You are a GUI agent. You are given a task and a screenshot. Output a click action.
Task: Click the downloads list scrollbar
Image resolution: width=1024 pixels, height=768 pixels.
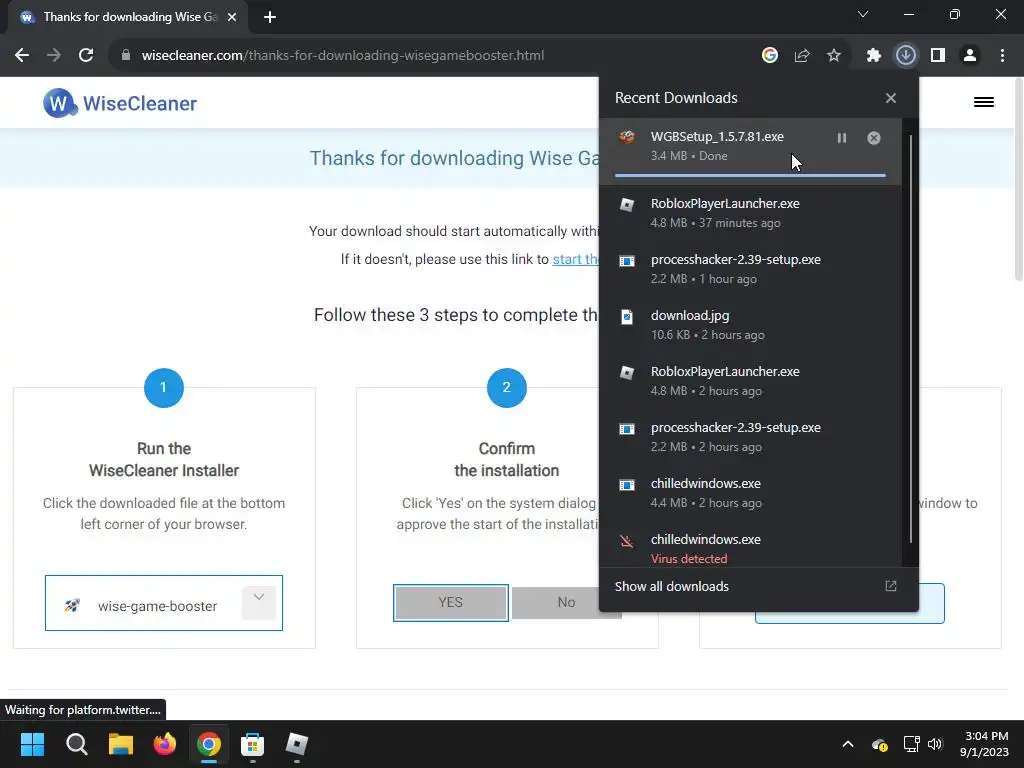pyautogui.click(x=910, y=338)
